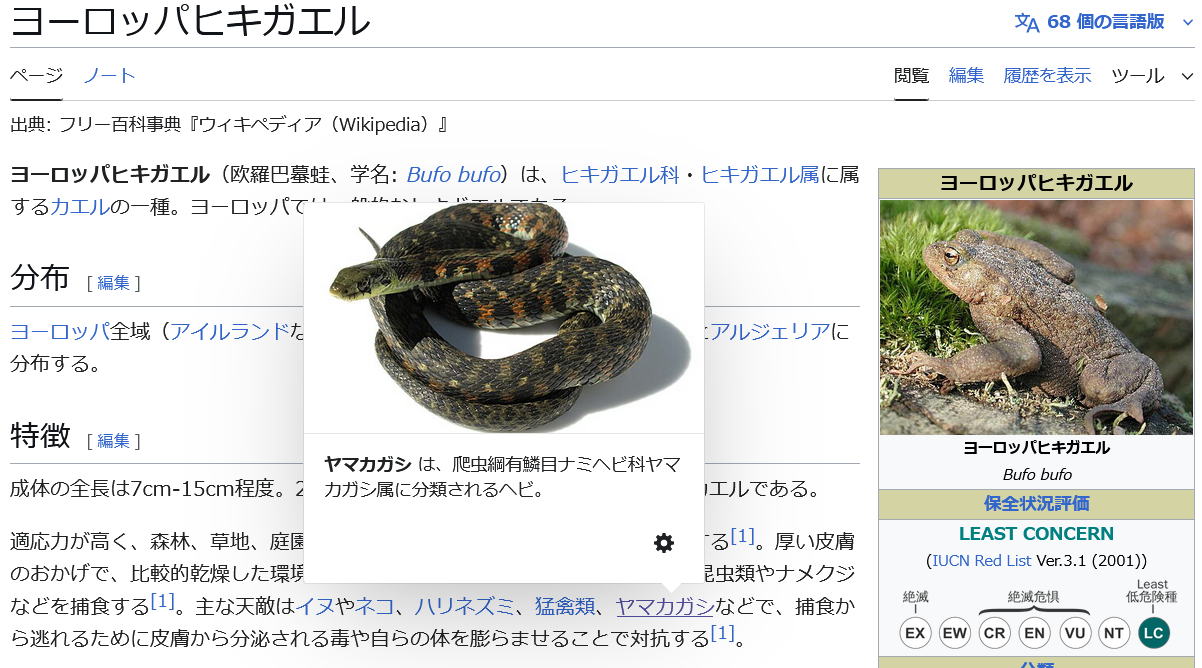Switch to the ノート tab
The width and height of the screenshot is (1202, 668).
click(x=109, y=76)
